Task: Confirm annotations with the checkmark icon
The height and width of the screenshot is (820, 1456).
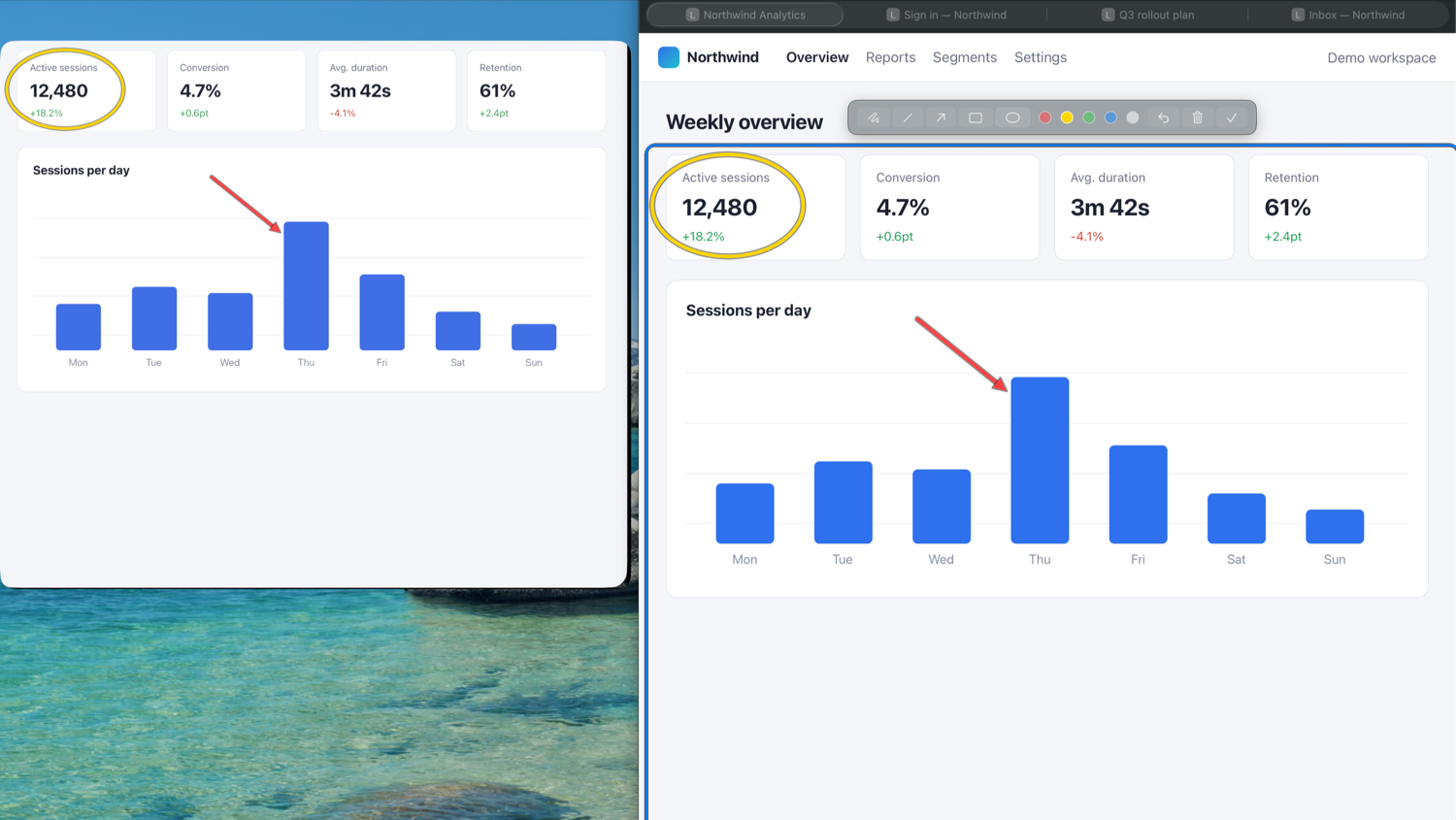Action: coord(1232,117)
